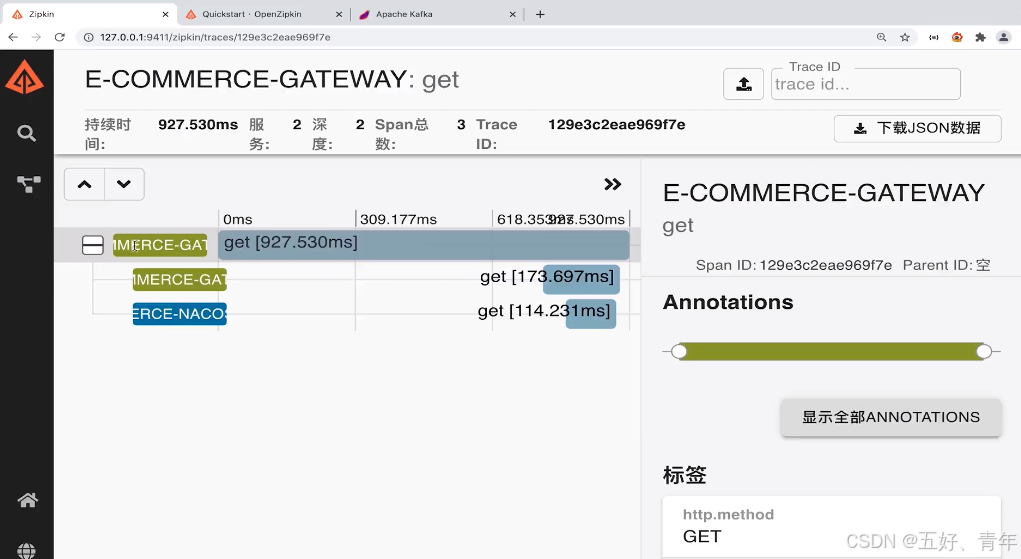Click the get 114.231ms span bar
The height and width of the screenshot is (559, 1021).
(591, 314)
